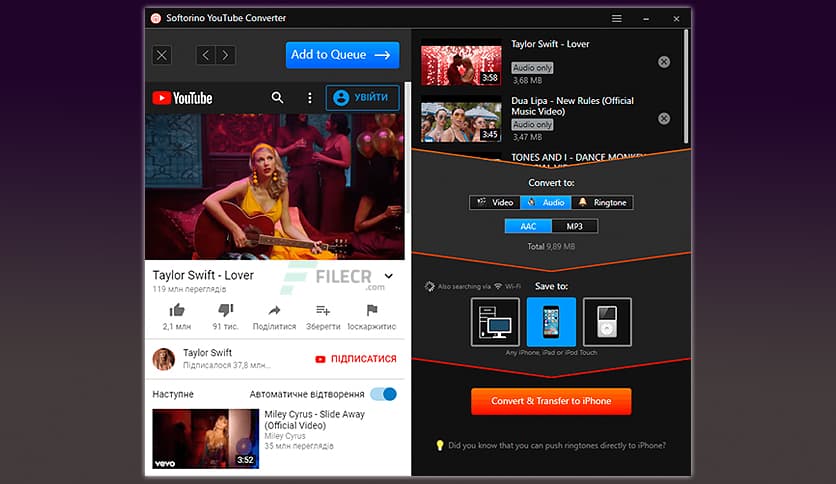The image size is (836, 484).
Task: Click the Wi-Fi searching gear icon
Action: coord(429,287)
